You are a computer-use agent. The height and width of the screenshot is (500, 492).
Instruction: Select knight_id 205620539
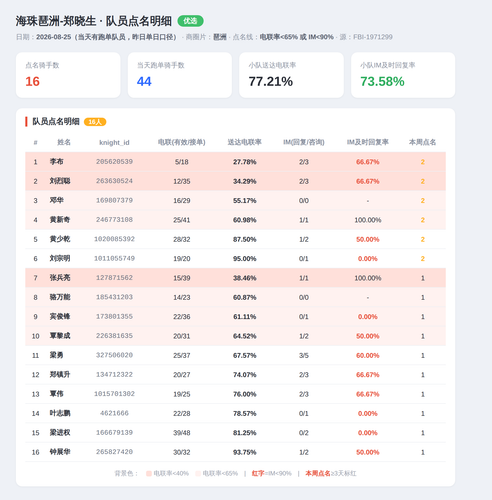click(x=114, y=162)
